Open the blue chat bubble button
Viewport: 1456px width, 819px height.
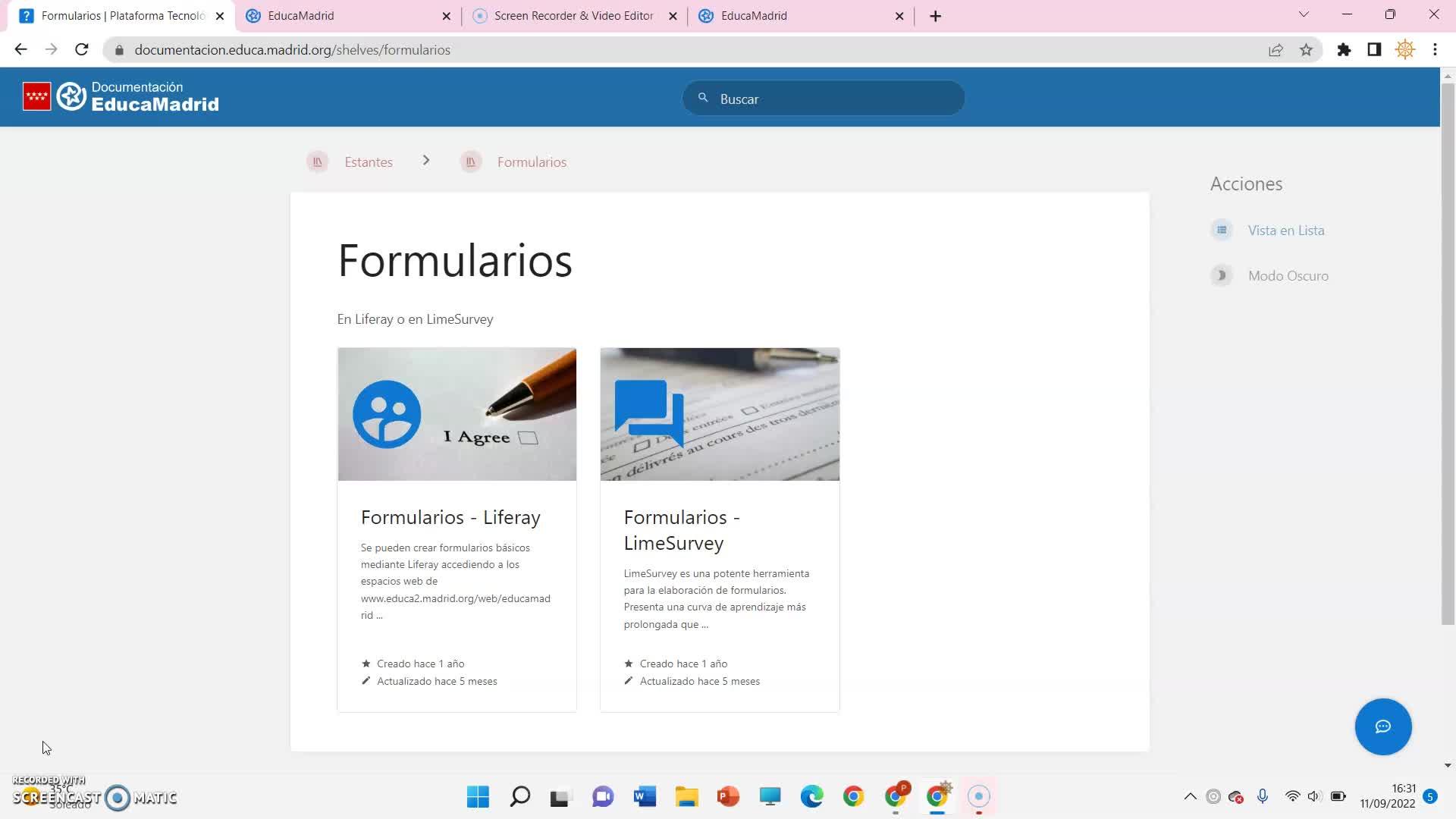[1382, 726]
